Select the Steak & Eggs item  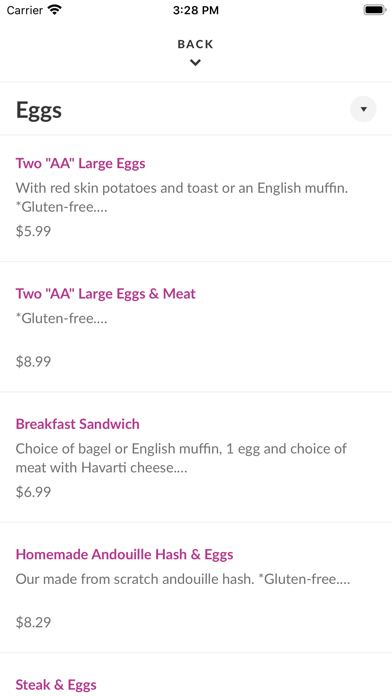[56, 684]
